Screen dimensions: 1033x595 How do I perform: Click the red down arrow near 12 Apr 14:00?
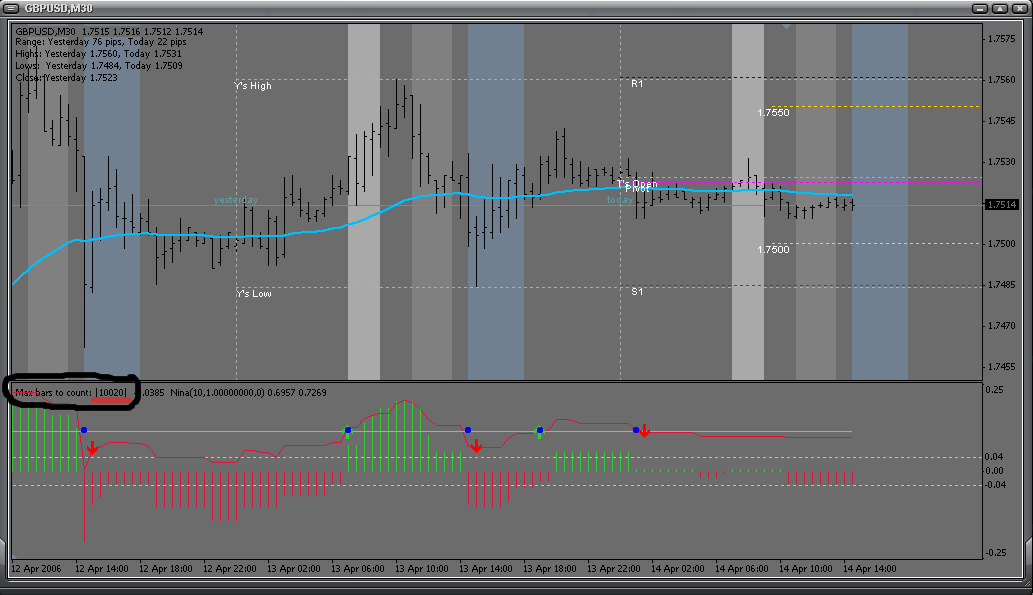(92, 448)
